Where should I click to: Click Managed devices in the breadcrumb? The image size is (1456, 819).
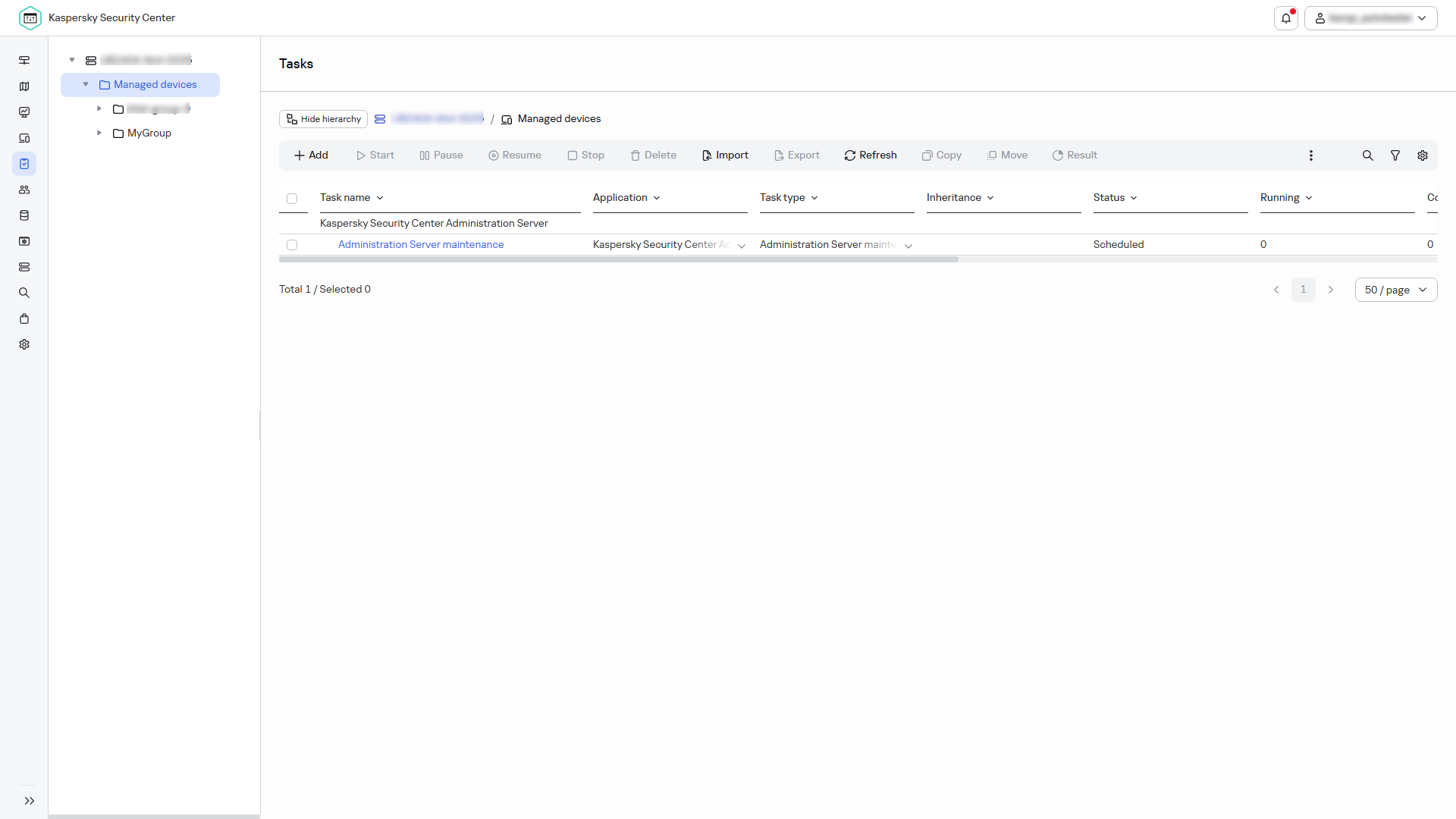pos(559,119)
